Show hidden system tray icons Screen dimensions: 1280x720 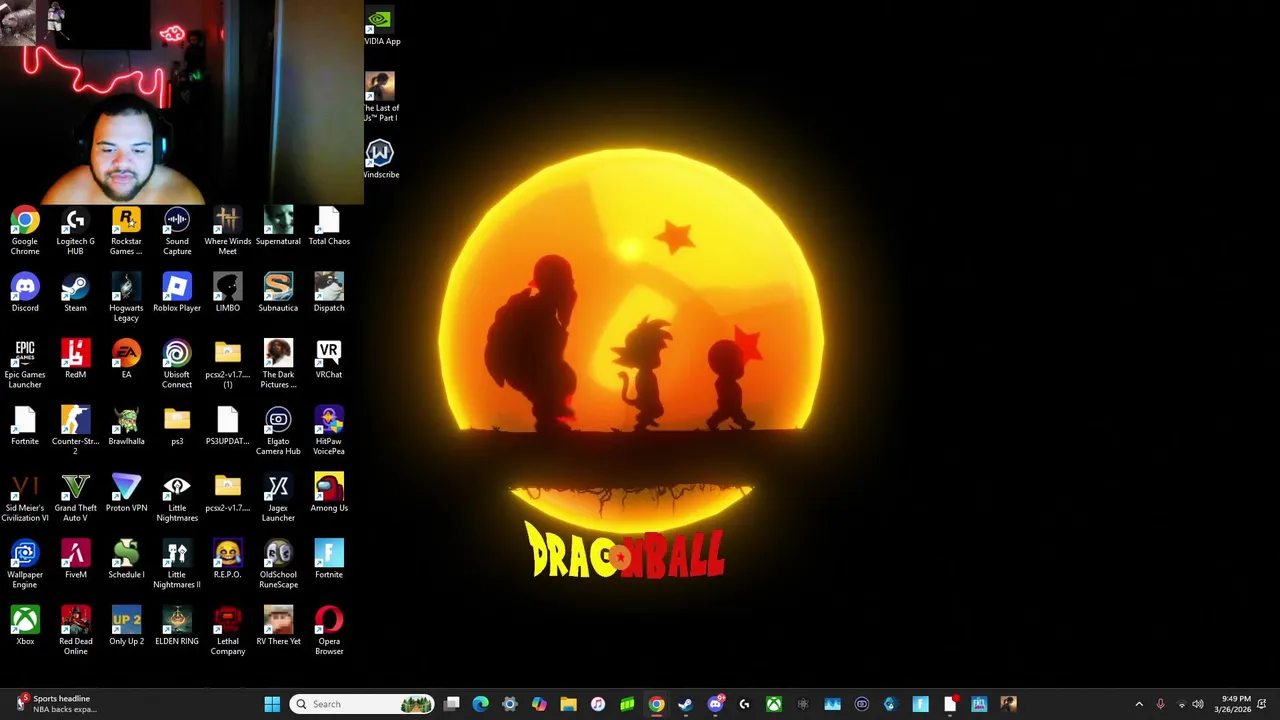(x=1139, y=704)
